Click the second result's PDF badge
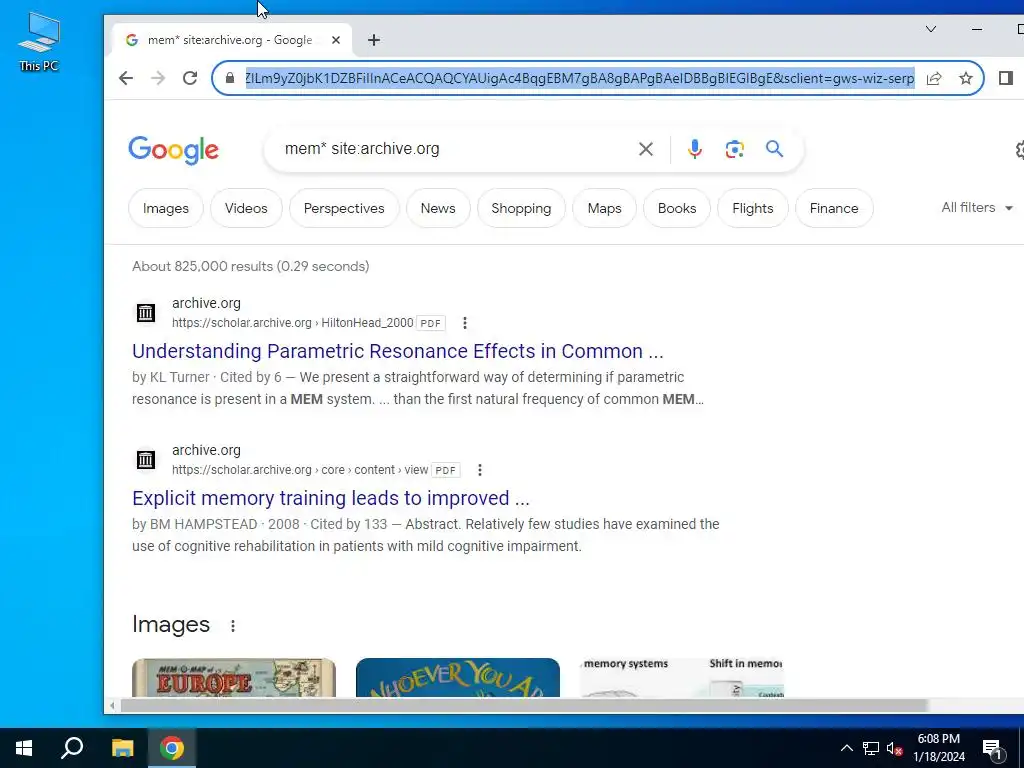 pyautogui.click(x=445, y=470)
